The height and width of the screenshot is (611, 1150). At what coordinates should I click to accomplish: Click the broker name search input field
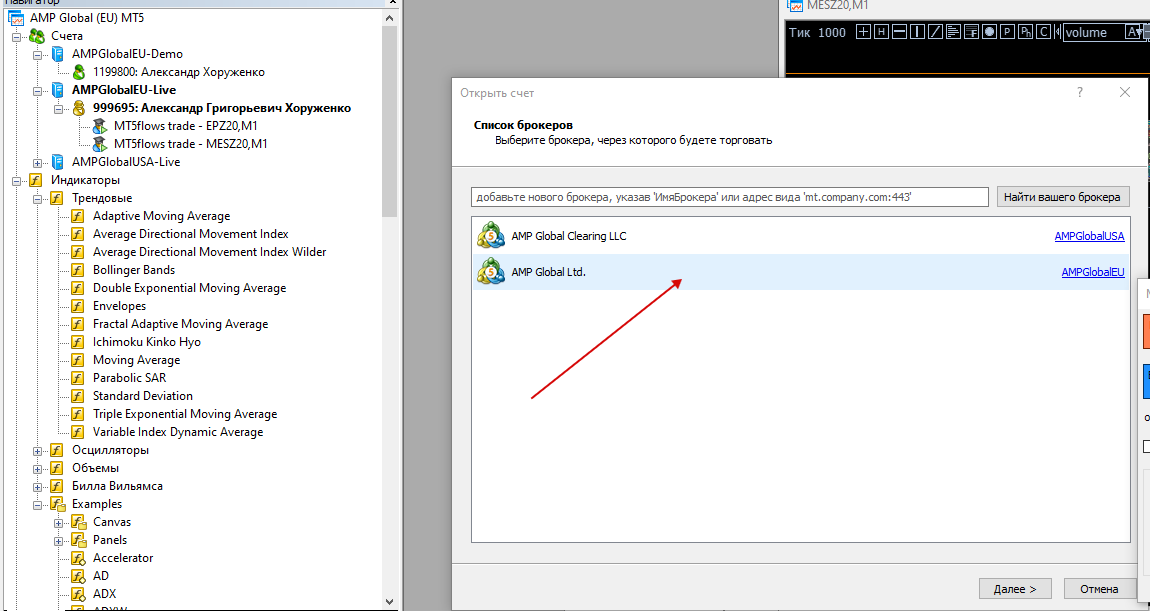click(730, 197)
